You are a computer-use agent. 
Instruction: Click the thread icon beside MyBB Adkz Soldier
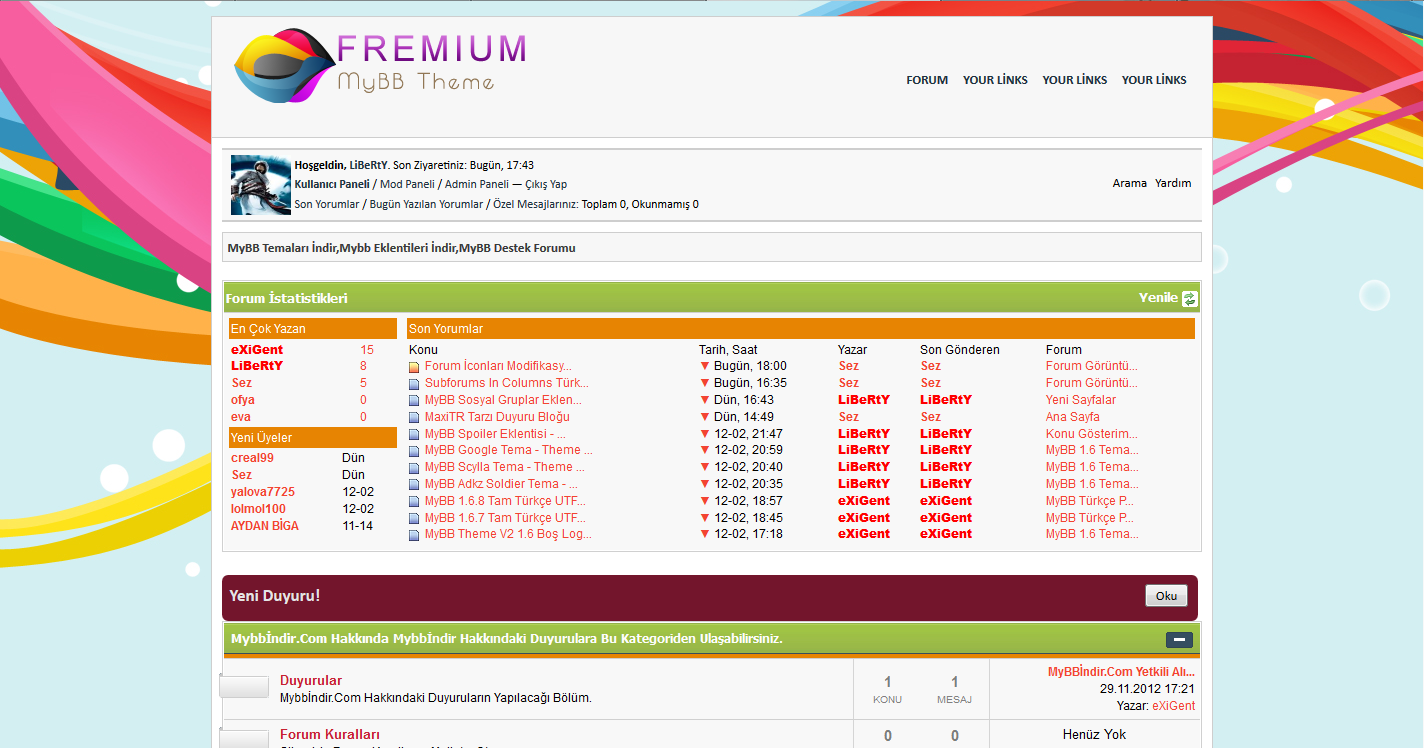414,485
